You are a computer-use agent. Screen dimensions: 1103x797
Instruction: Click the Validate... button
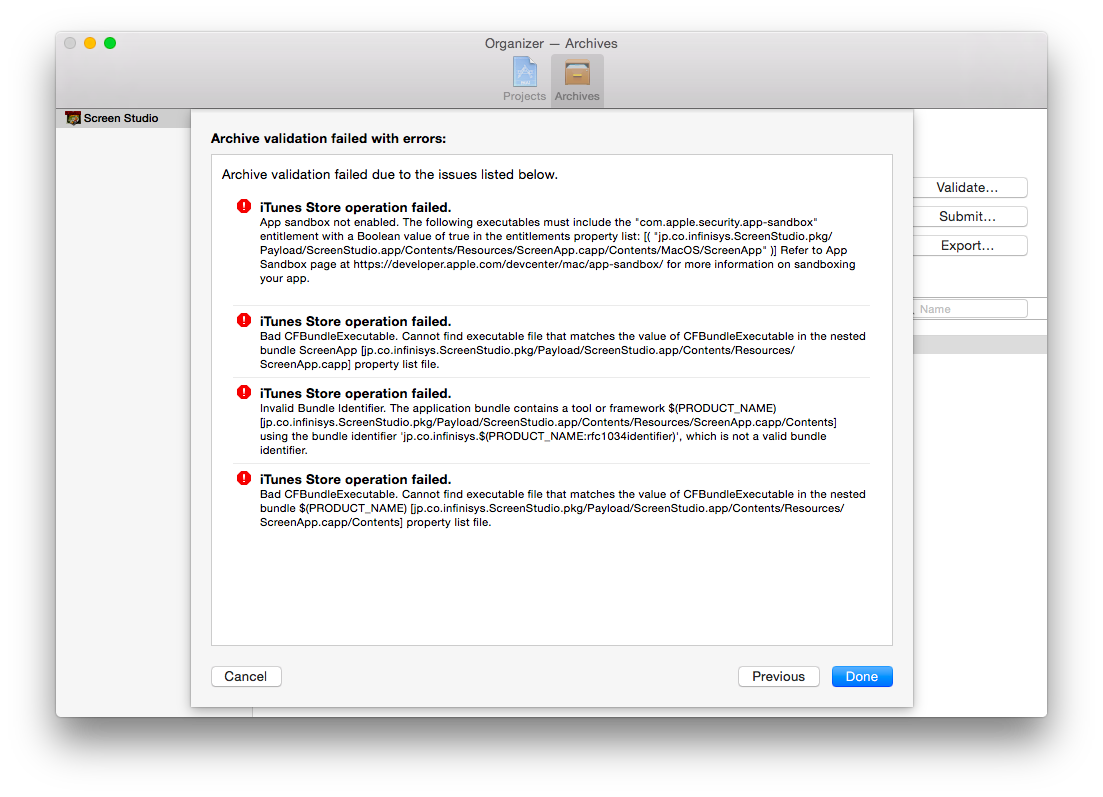coord(967,188)
